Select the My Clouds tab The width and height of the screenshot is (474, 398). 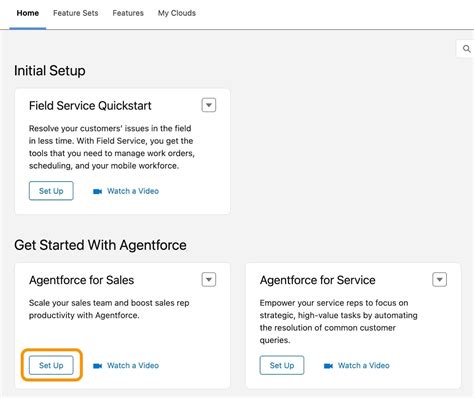177,13
